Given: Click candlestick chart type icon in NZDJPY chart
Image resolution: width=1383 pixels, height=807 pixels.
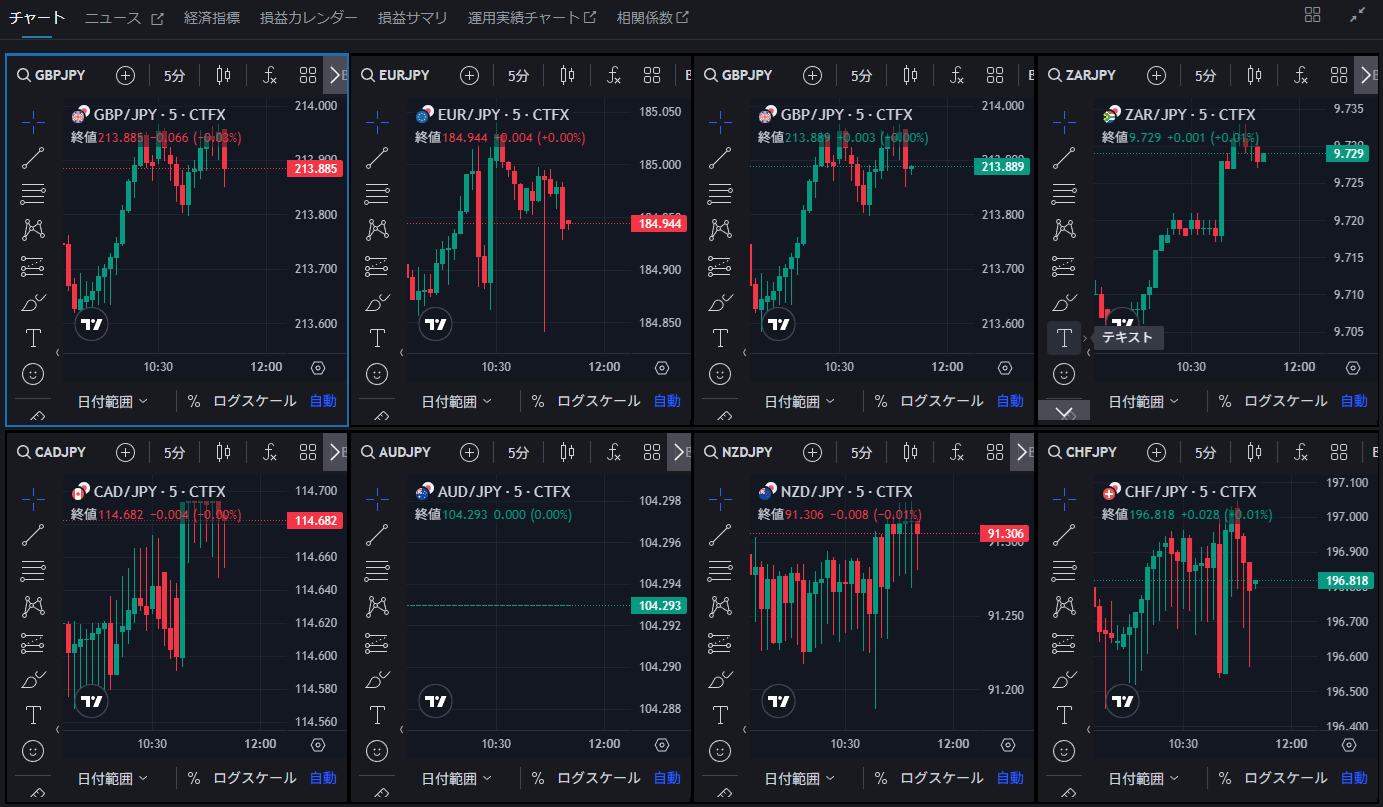Looking at the screenshot, I should coord(910,452).
